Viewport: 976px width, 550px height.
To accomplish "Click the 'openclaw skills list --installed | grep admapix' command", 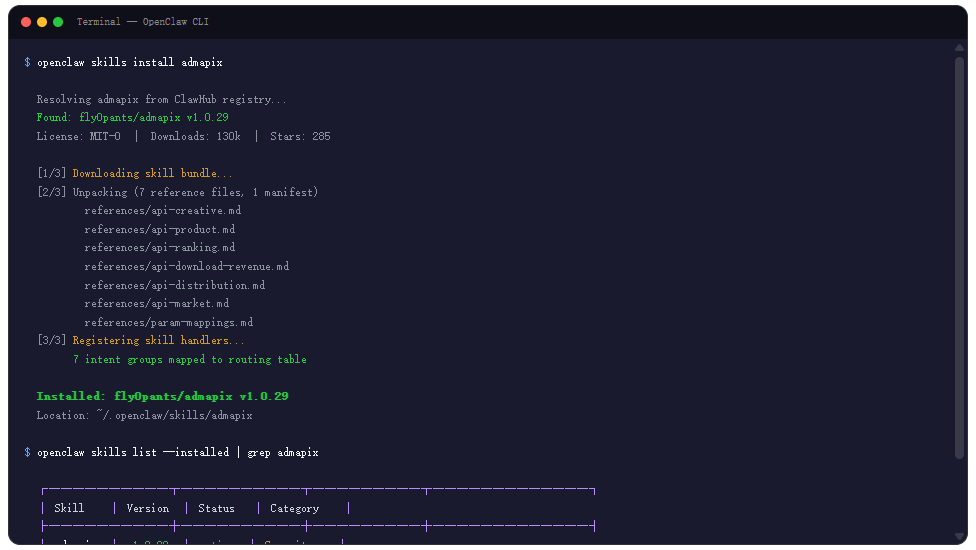I will click(177, 452).
